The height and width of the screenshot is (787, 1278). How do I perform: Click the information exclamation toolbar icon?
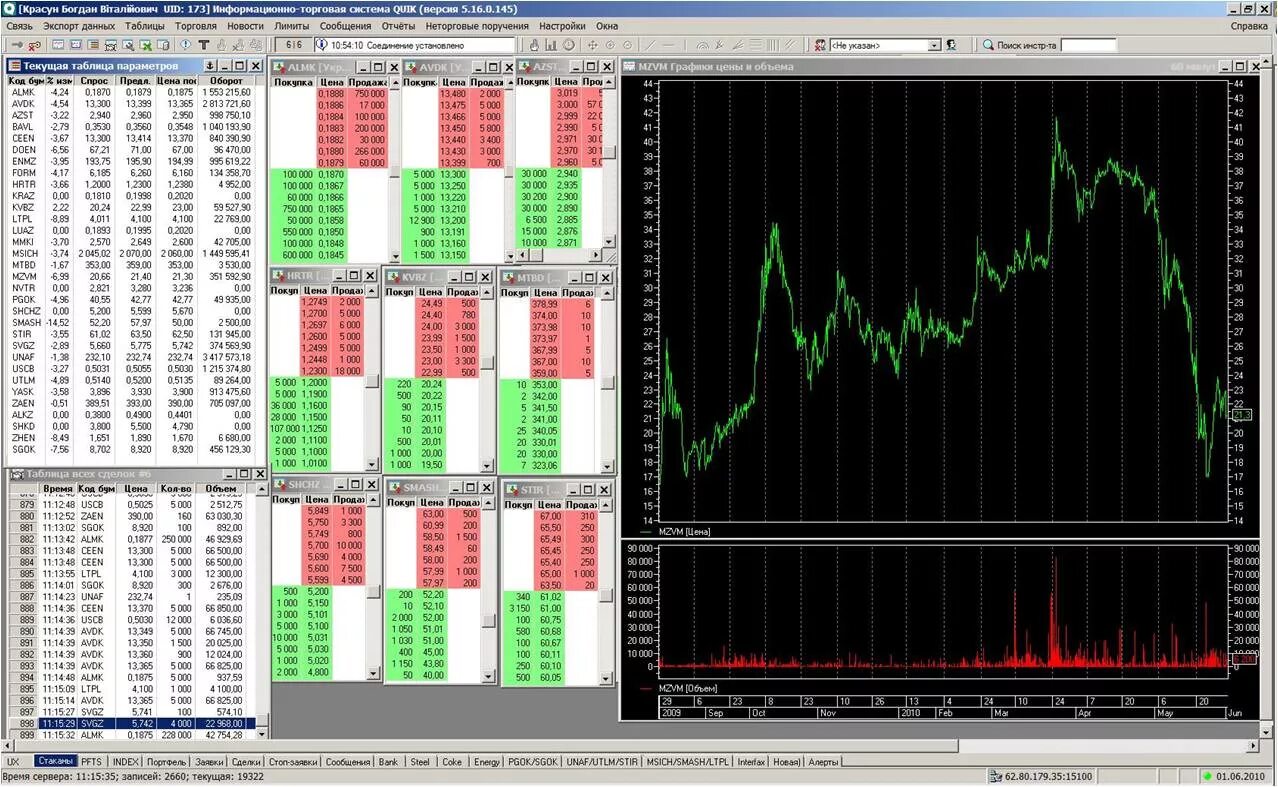point(185,45)
